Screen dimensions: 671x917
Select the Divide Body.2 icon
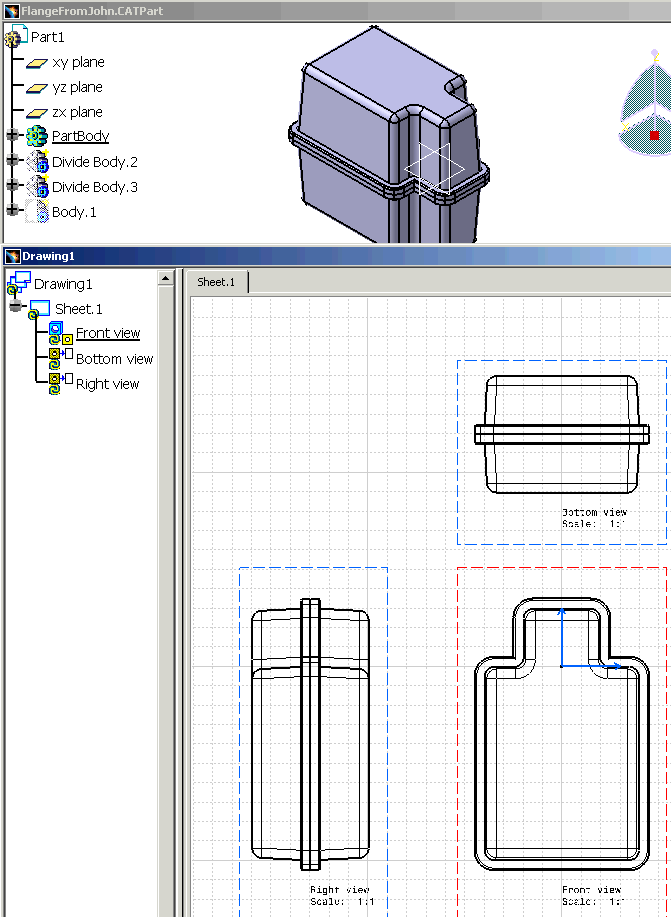point(37,161)
